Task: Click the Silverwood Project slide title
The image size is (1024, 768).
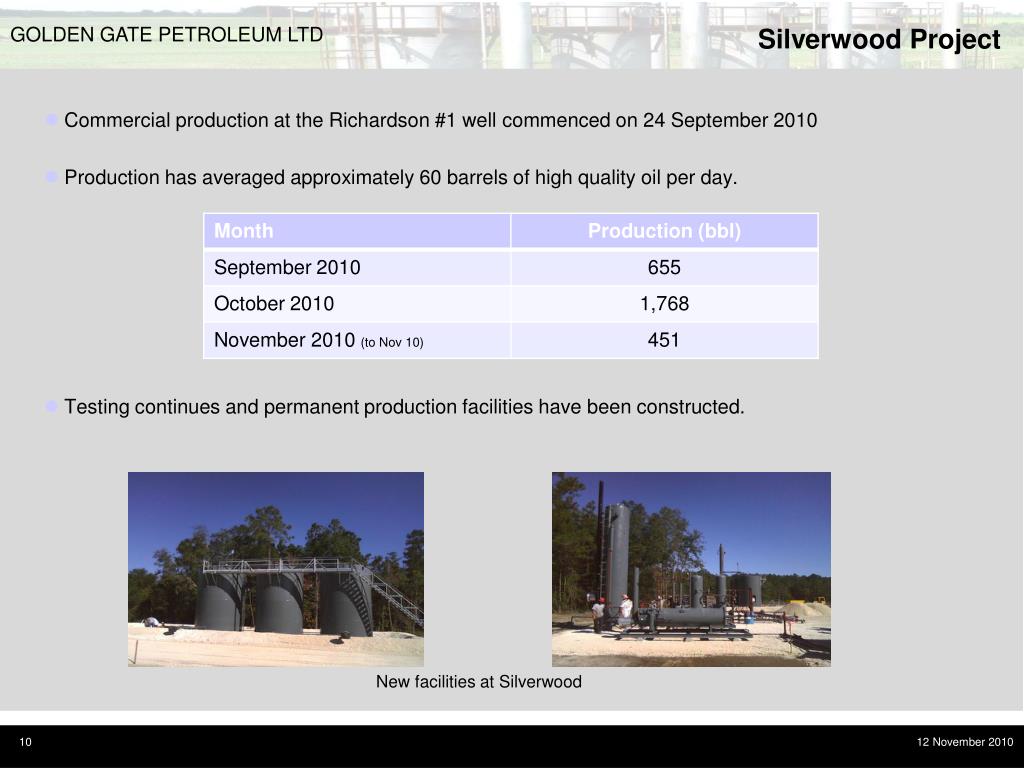Action: pos(879,39)
